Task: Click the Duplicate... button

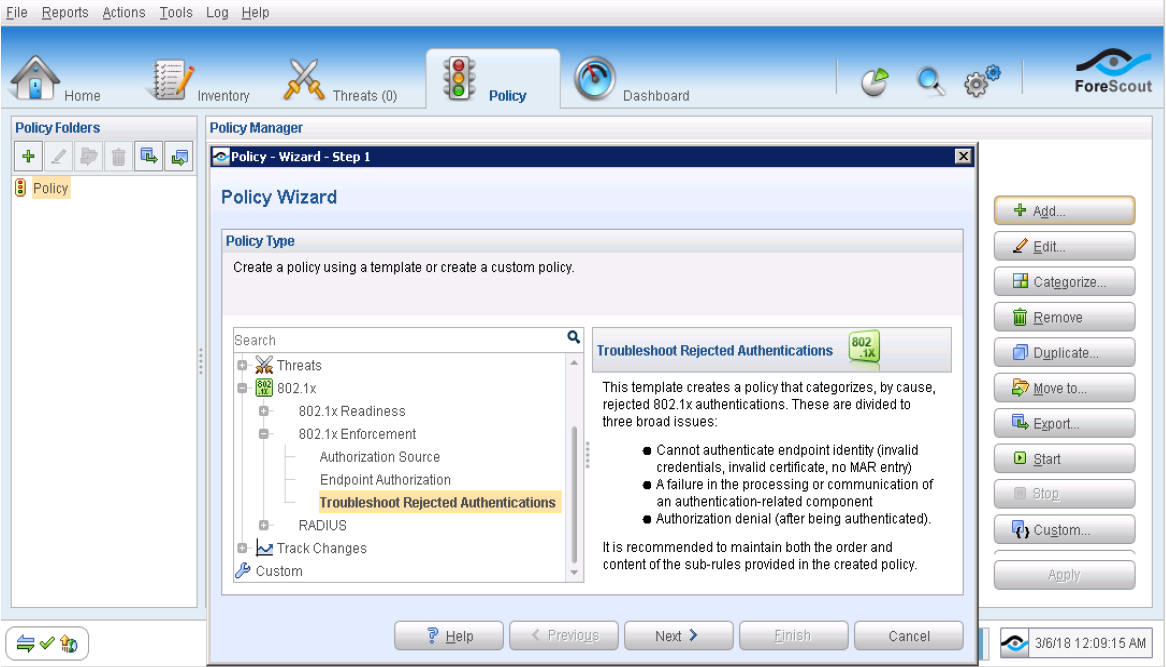Action: (1064, 352)
